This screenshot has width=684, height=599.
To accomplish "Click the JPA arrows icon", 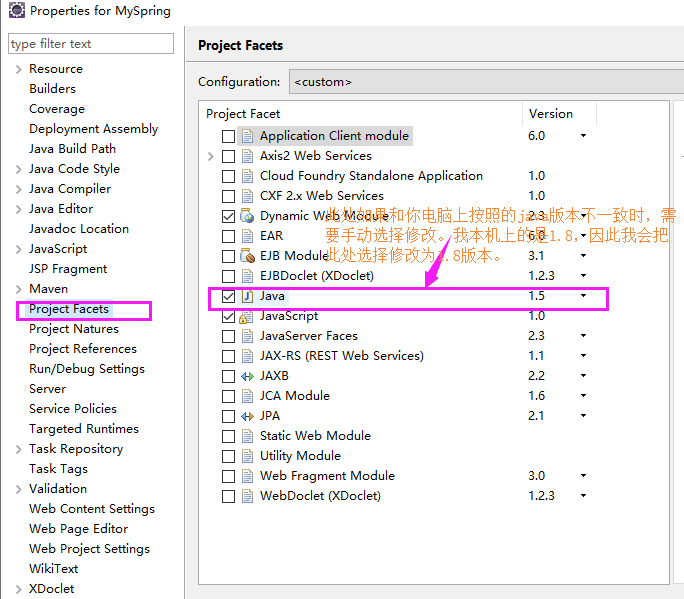I will pos(247,416).
